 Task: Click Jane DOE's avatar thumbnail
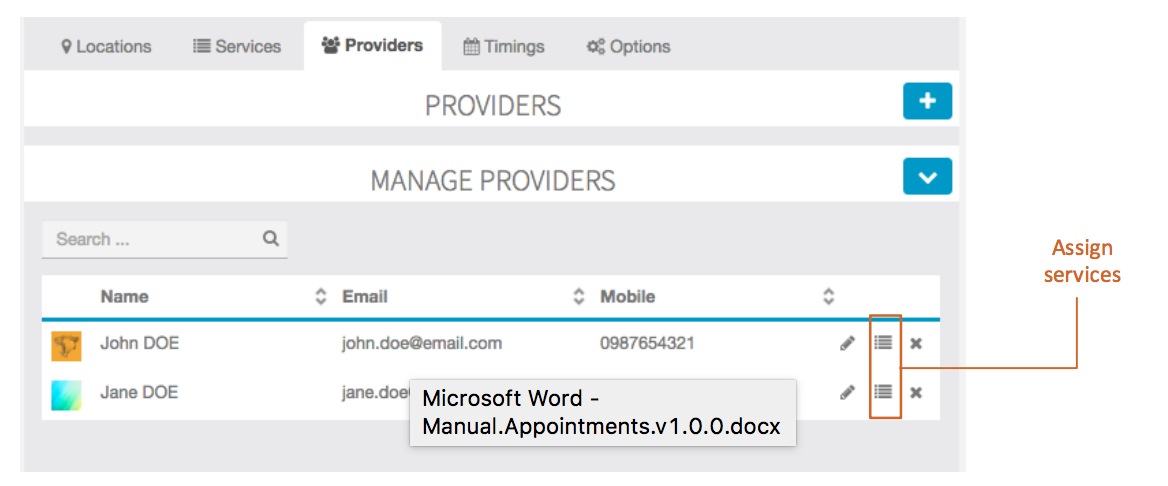click(x=66, y=395)
